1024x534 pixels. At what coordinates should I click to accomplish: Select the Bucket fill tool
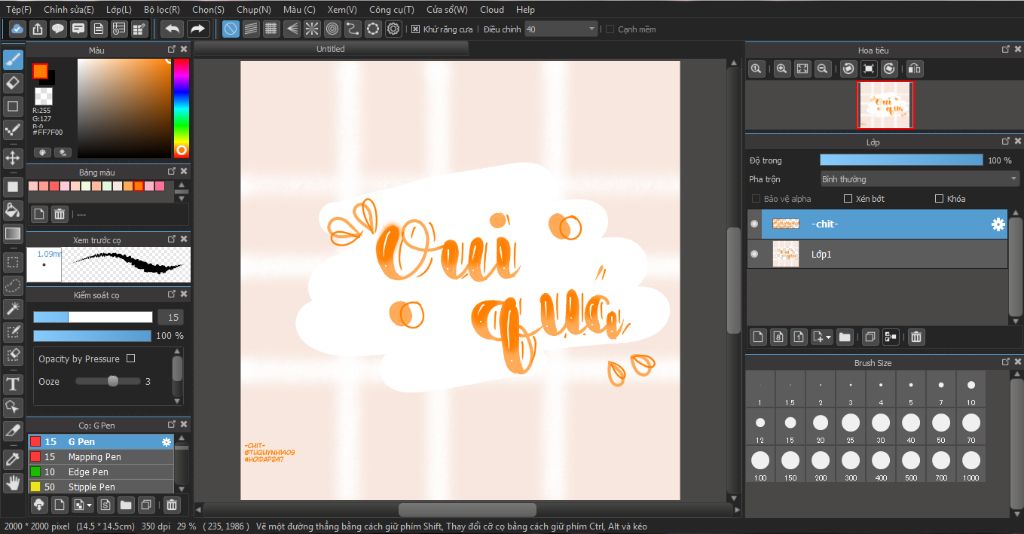[x=13, y=210]
